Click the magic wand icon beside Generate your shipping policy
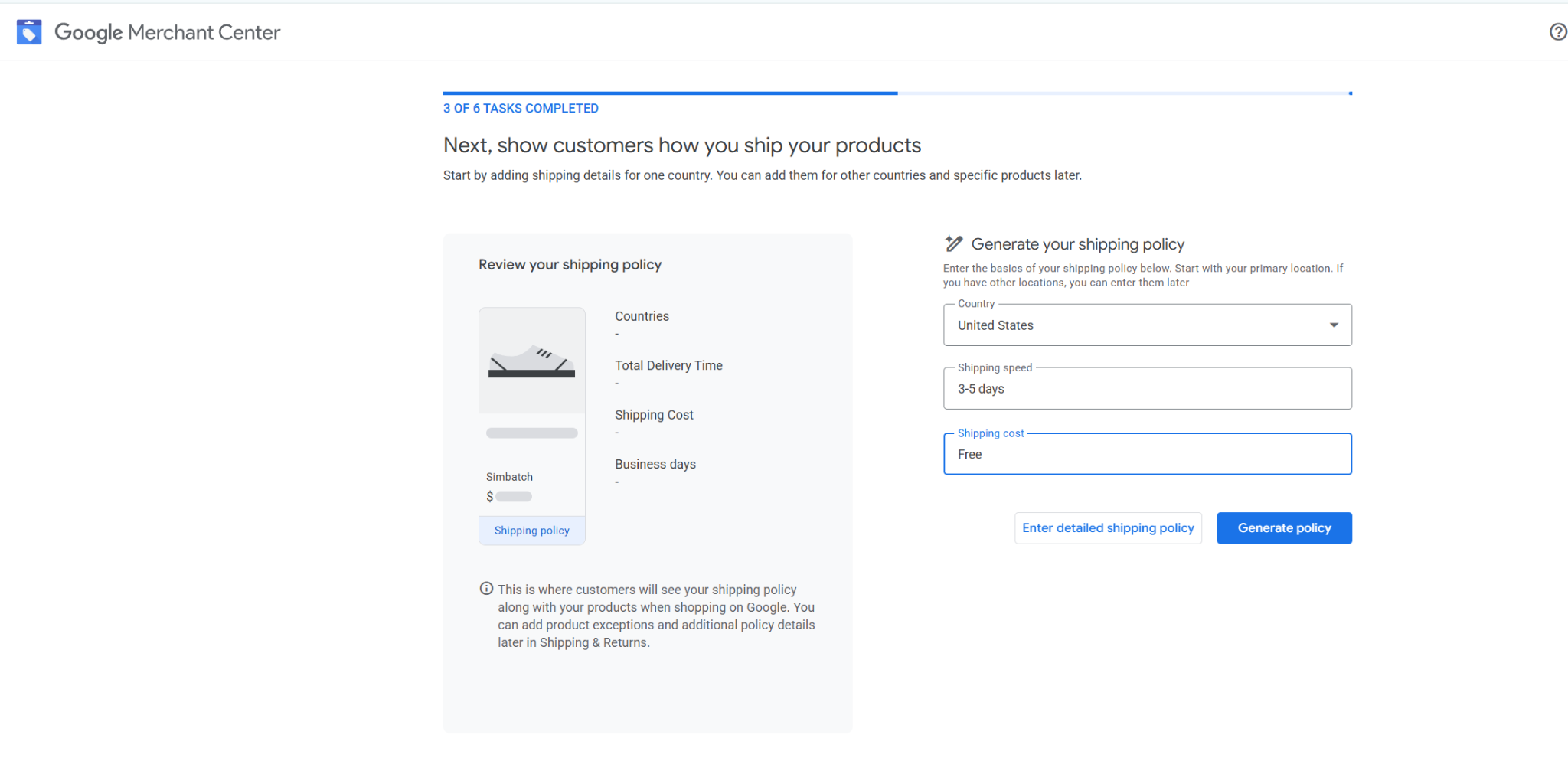 tap(953, 243)
